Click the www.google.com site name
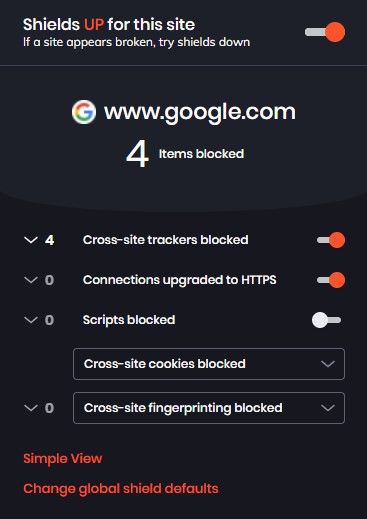367x519 pixels. (200, 112)
